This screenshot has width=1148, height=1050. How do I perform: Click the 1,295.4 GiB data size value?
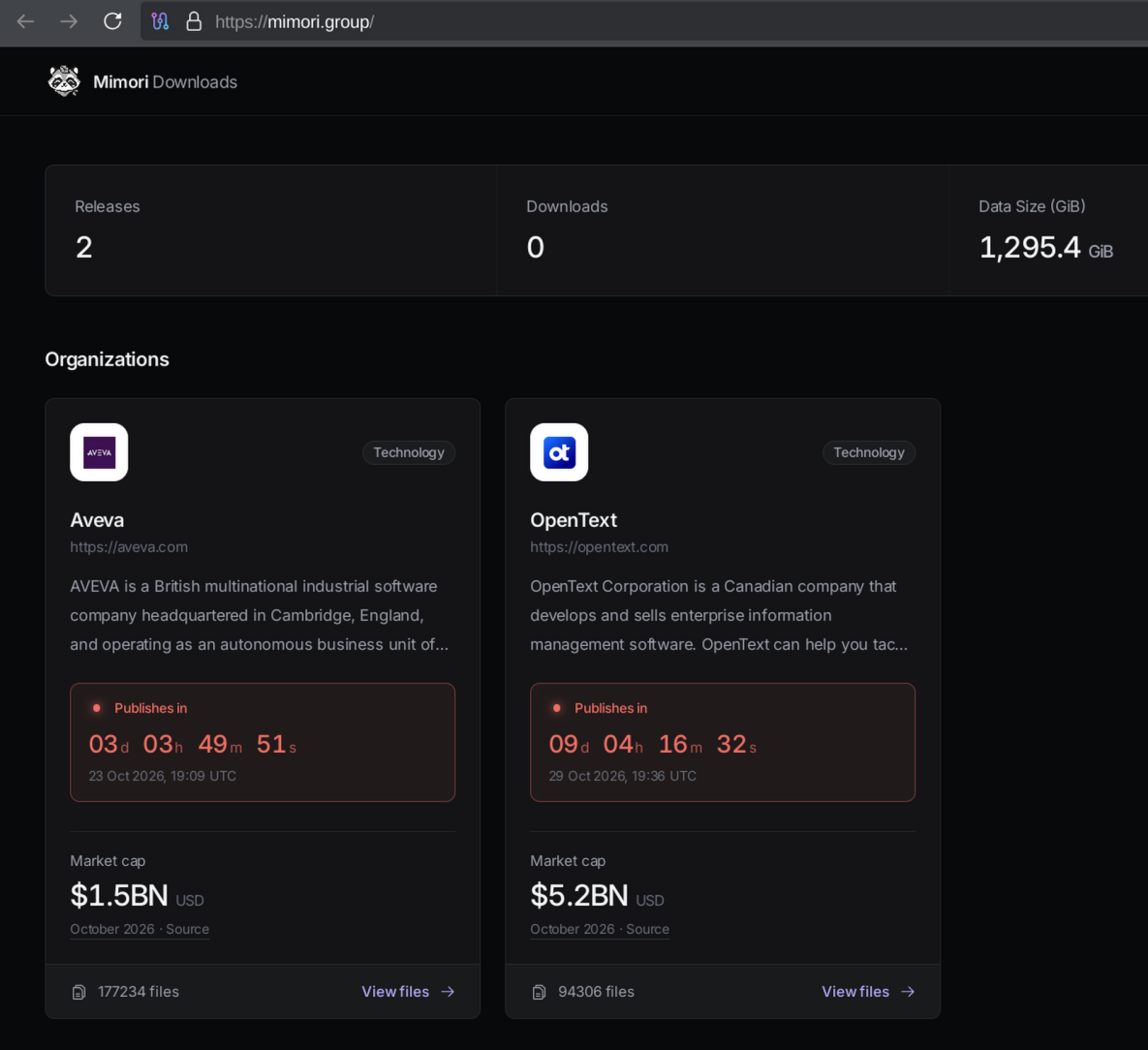pyautogui.click(x=1046, y=248)
